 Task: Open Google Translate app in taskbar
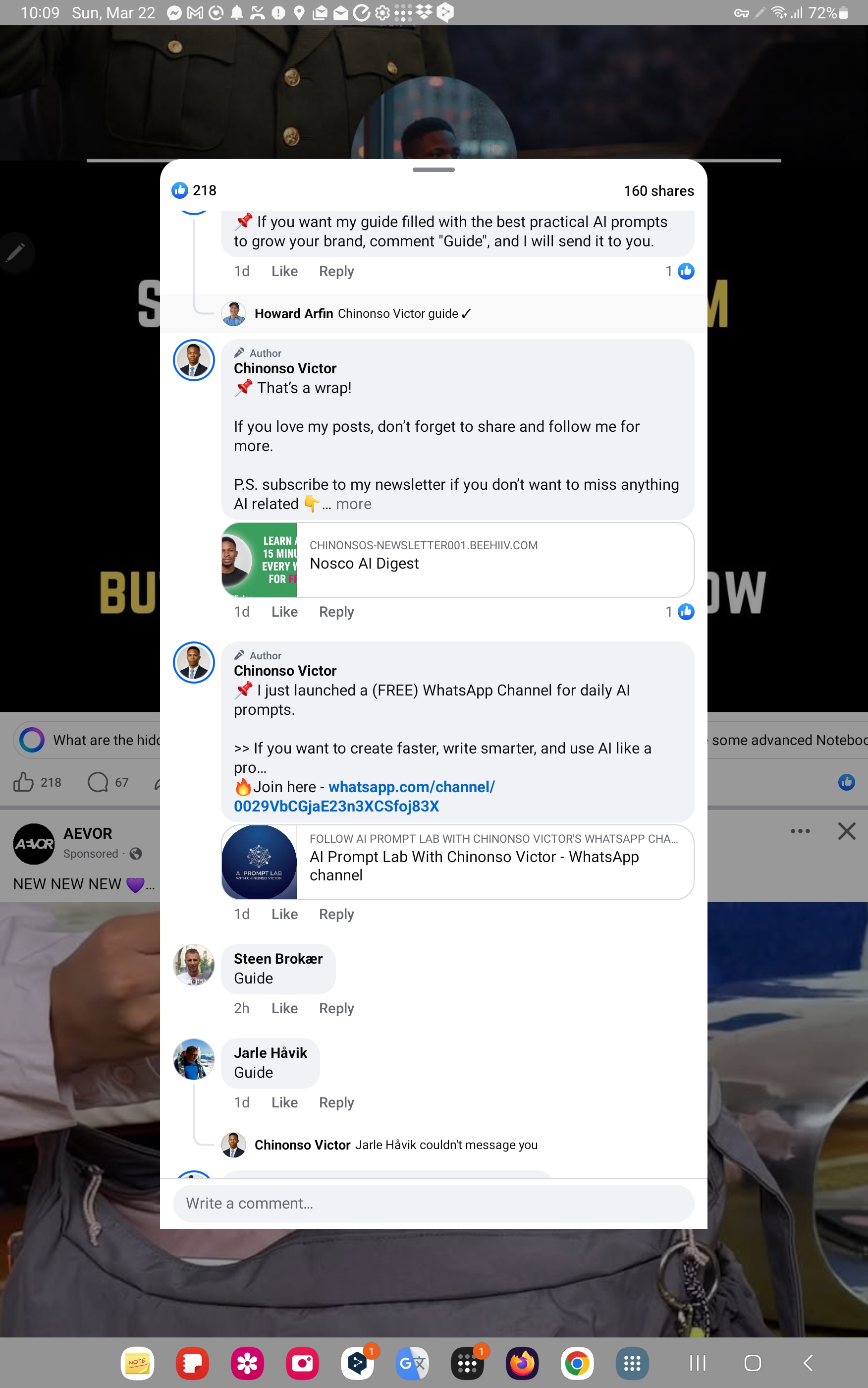(412, 1363)
